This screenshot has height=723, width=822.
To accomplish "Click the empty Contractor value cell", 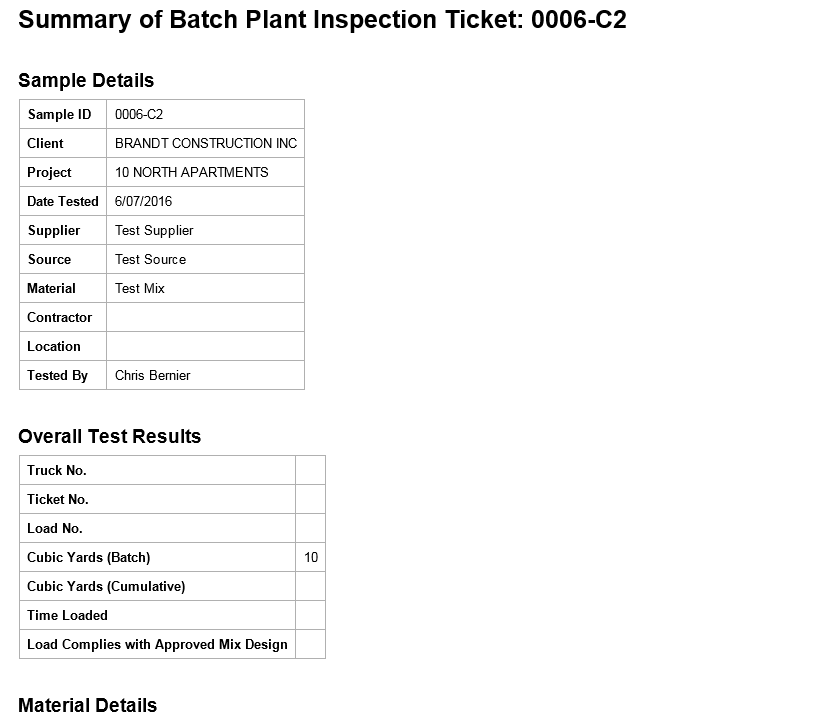I will [x=205, y=317].
